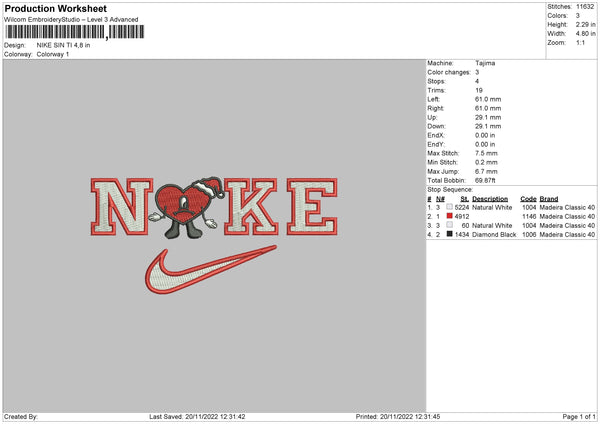600x424 pixels.
Task: Click the Down value 29.1 mm
Action: click(x=488, y=126)
